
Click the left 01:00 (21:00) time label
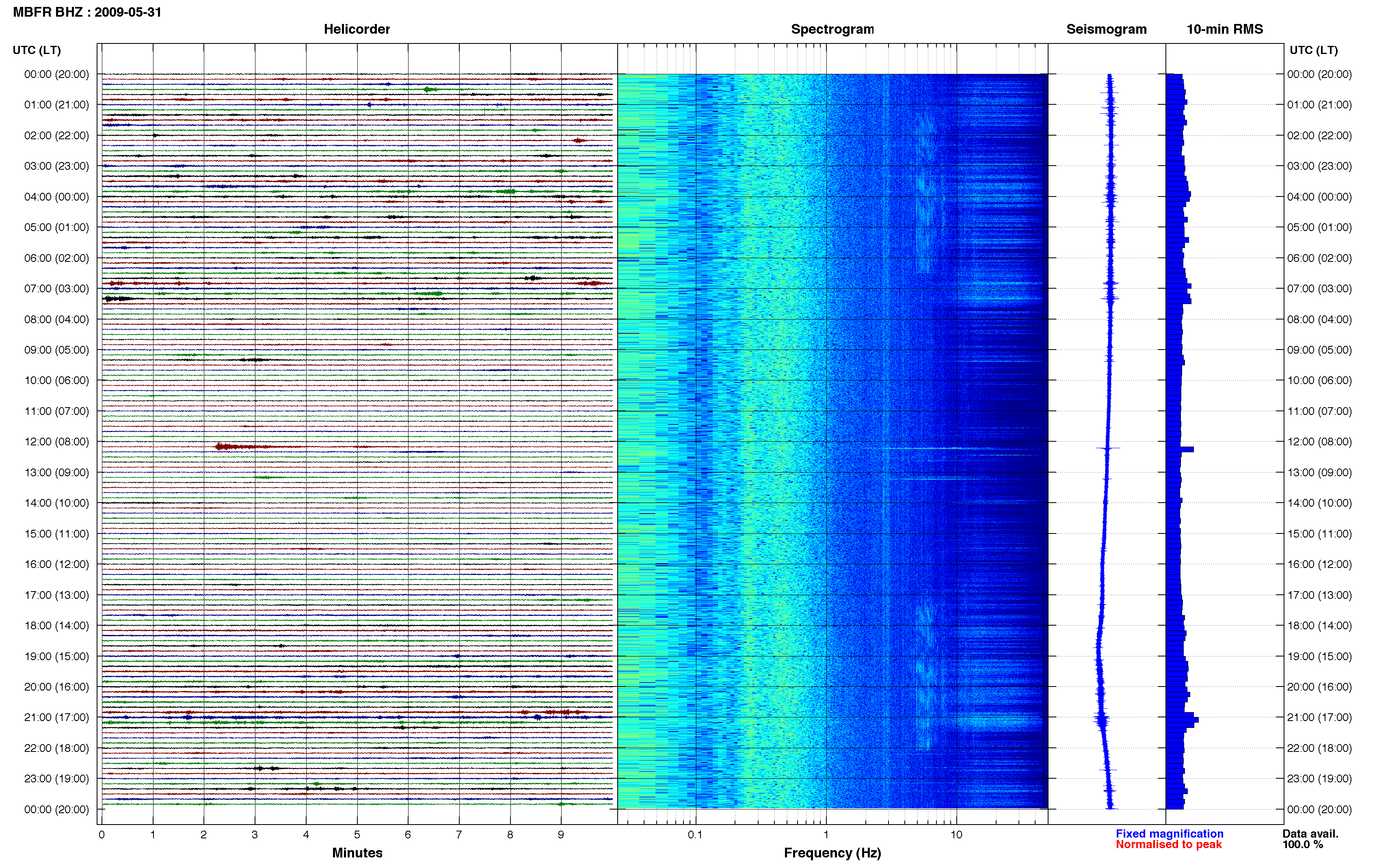(x=56, y=105)
